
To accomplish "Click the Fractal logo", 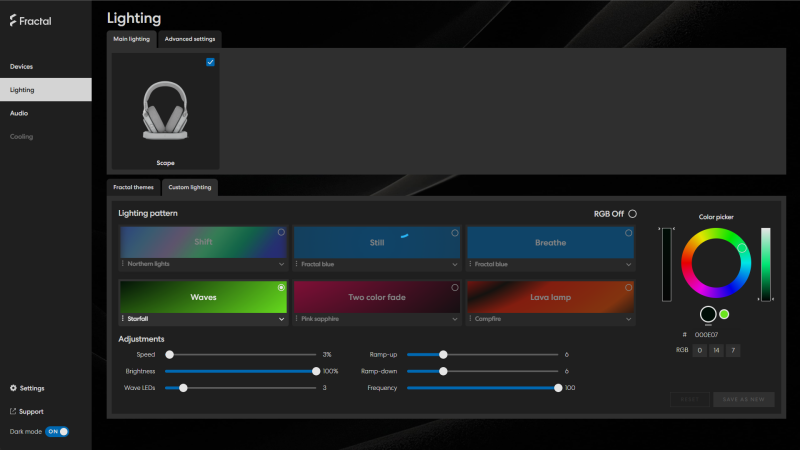I will coord(30,20).
